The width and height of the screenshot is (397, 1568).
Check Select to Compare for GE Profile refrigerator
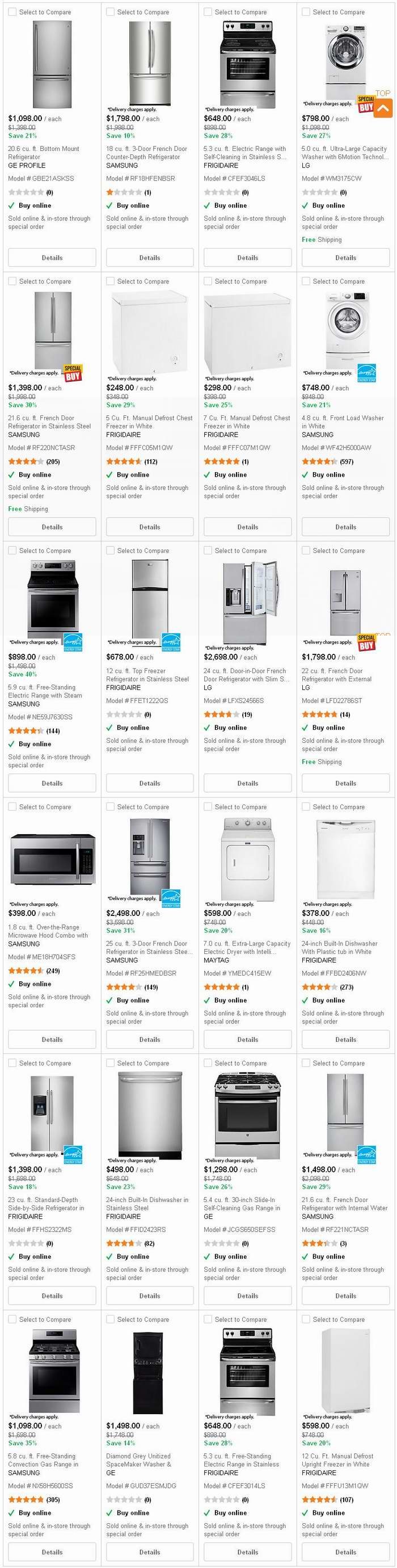pyautogui.click(x=12, y=11)
